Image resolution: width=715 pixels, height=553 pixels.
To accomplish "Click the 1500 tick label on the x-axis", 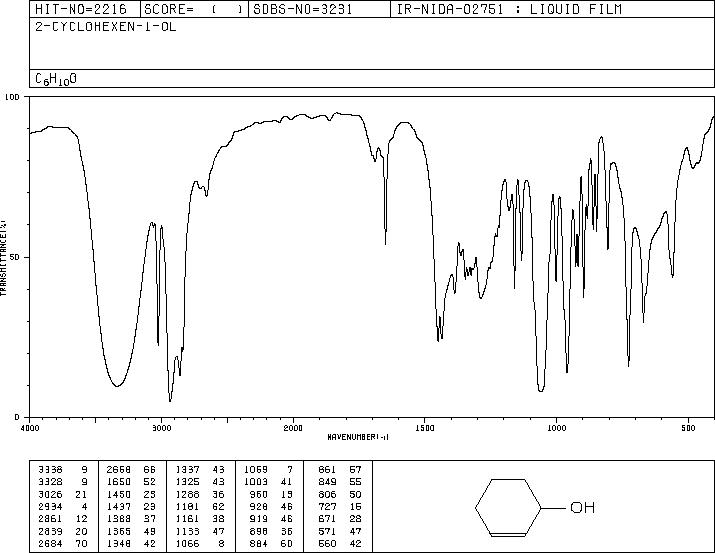I will point(425,428).
